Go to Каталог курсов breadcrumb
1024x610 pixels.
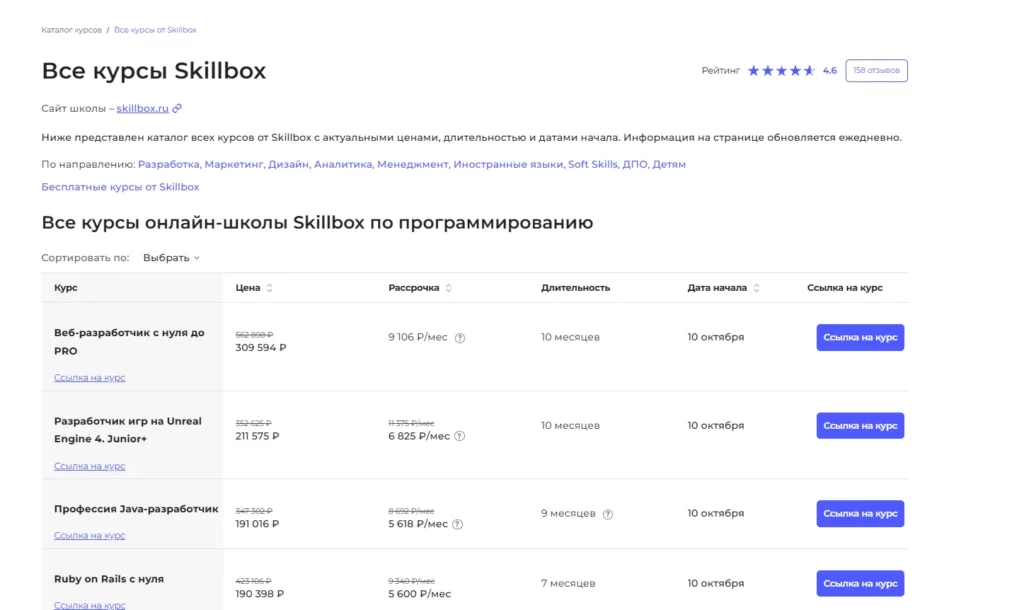71,30
